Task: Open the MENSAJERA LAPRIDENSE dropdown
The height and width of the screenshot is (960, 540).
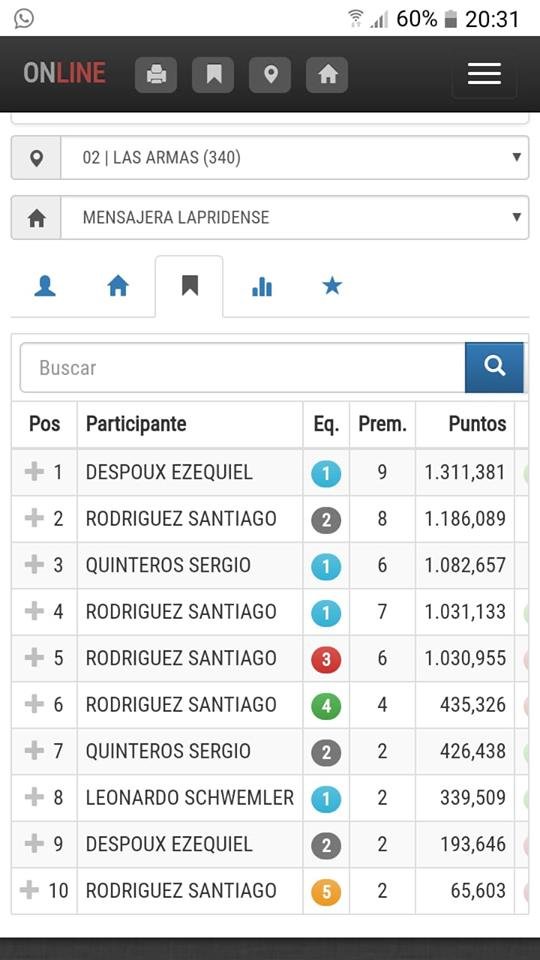Action: pyautogui.click(x=270, y=217)
